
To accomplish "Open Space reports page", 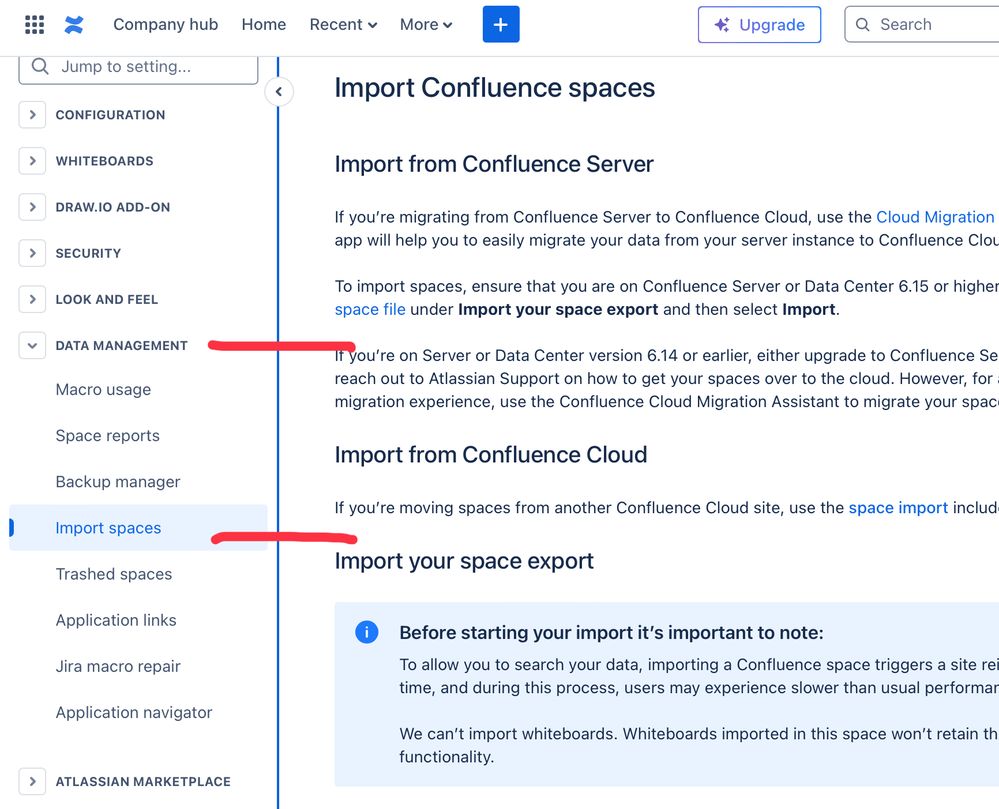I will pyautogui.click(x=108, y=436).
